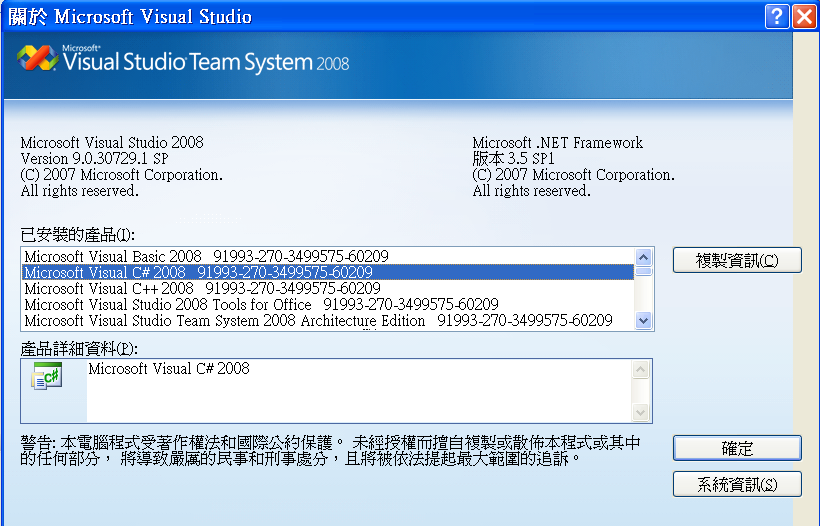Viewport: 820px width, 526px height.
Task: Click the Visual C# product icon
Action: (47, 375)
